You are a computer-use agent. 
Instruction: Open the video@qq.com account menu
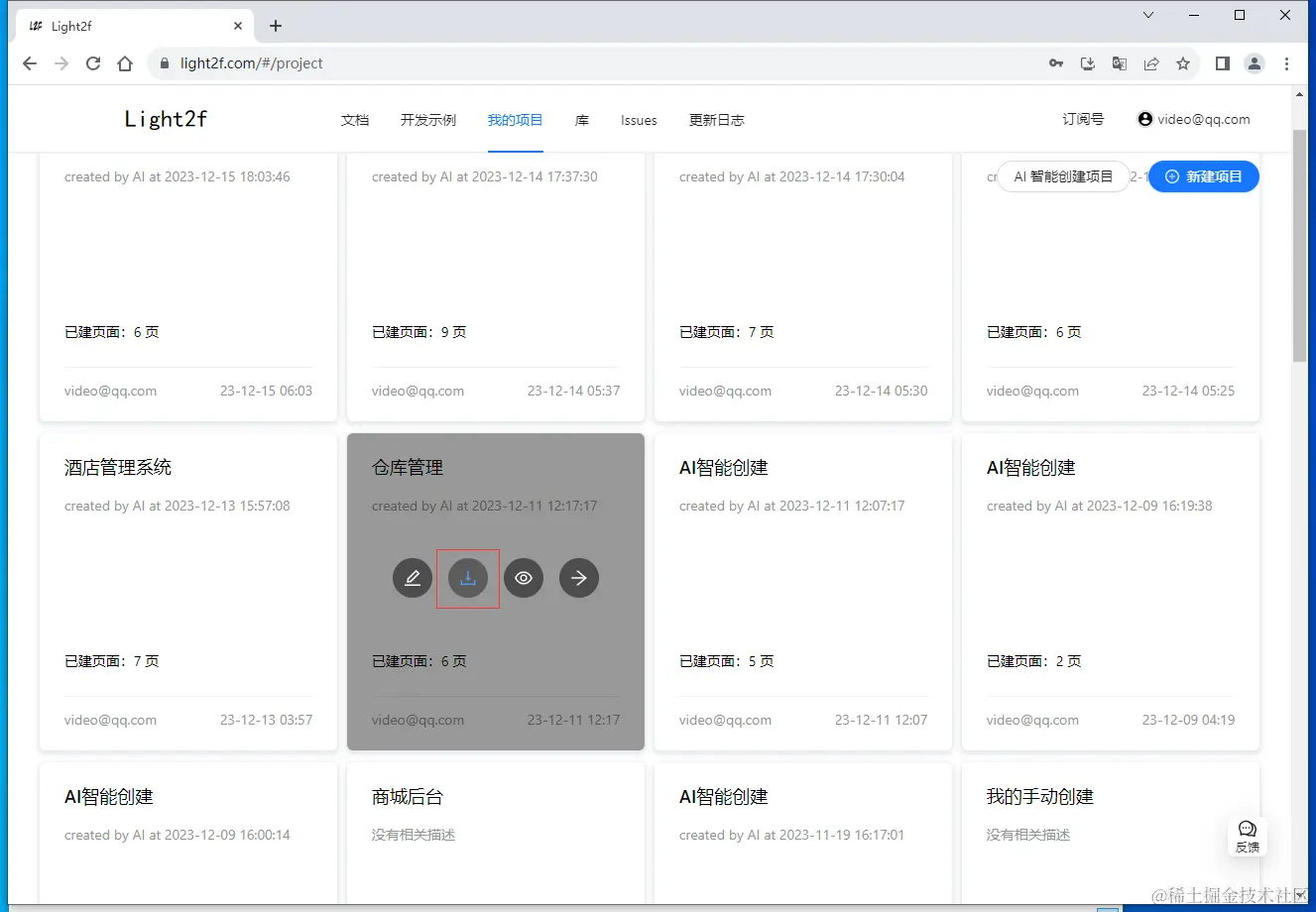coord(1194,119)
